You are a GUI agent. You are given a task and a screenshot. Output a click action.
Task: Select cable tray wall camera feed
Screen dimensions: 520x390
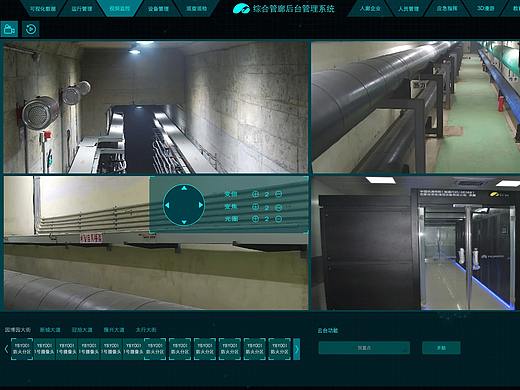(156, 243)
